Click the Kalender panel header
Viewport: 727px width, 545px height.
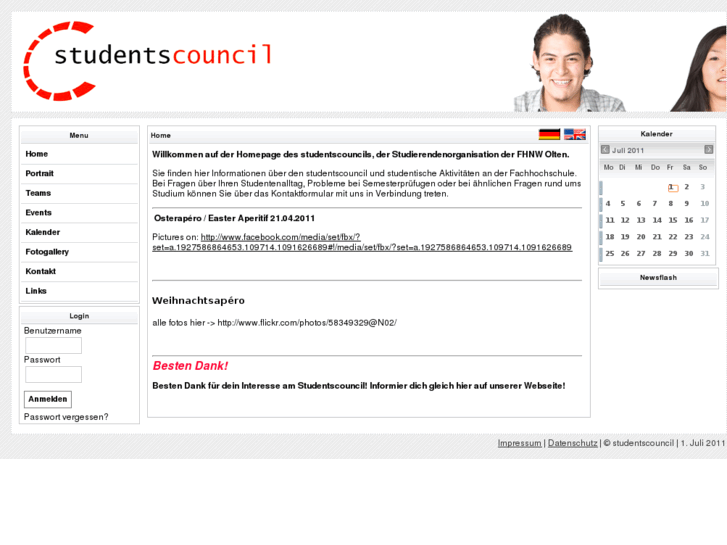click(x=657, y=134)
